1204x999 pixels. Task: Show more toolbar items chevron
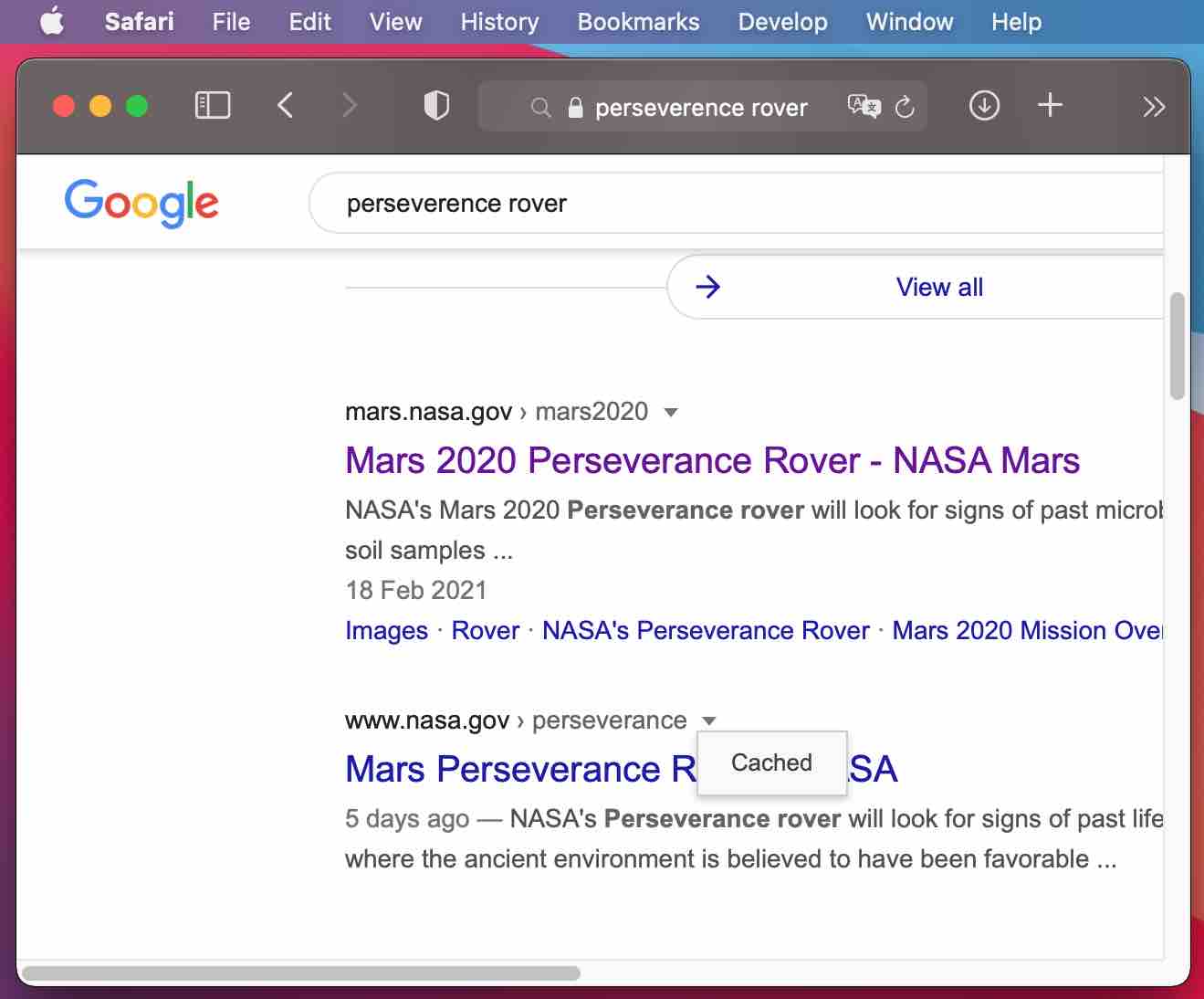(1154, 107)
